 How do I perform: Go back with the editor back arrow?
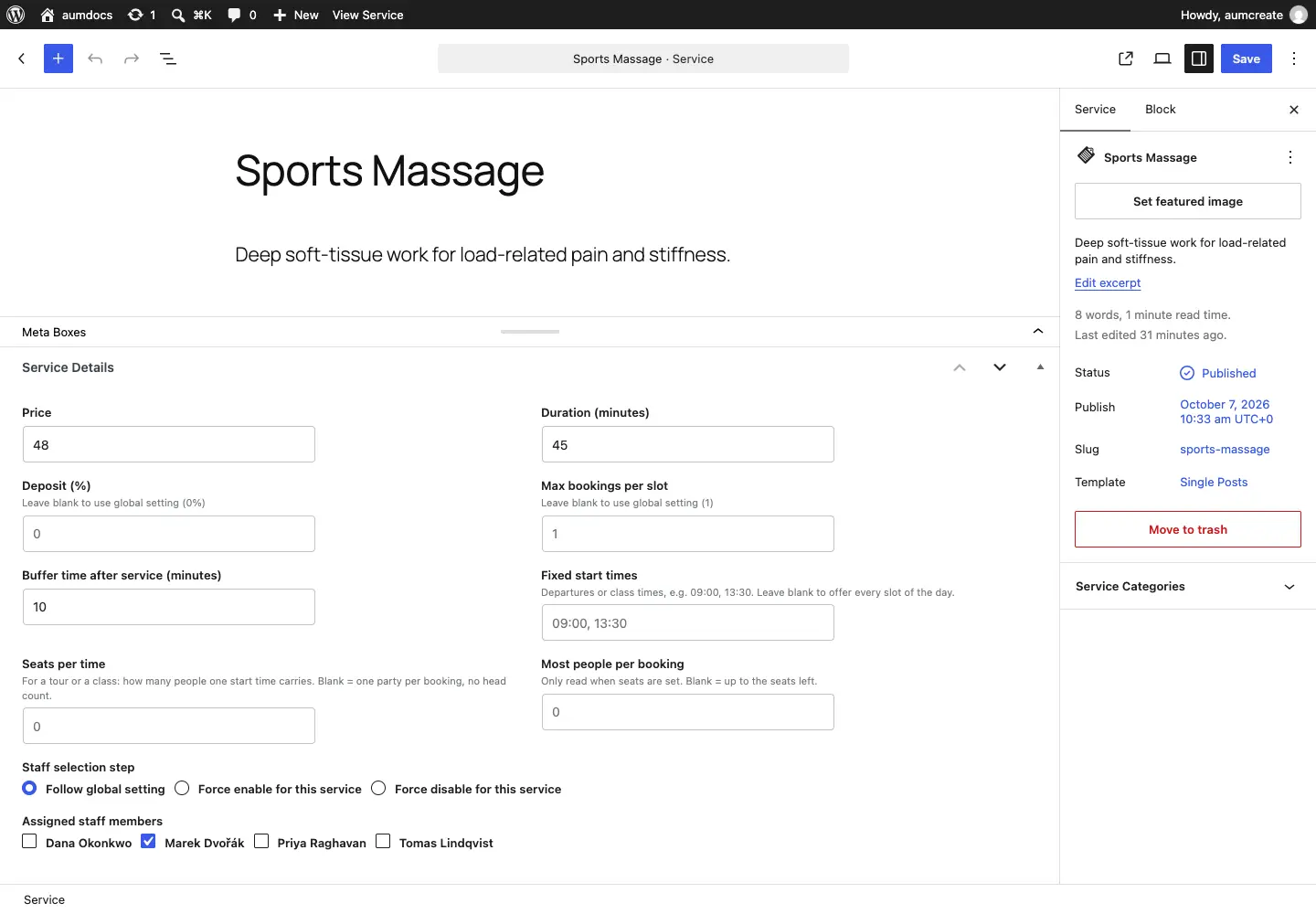(22, 58)
